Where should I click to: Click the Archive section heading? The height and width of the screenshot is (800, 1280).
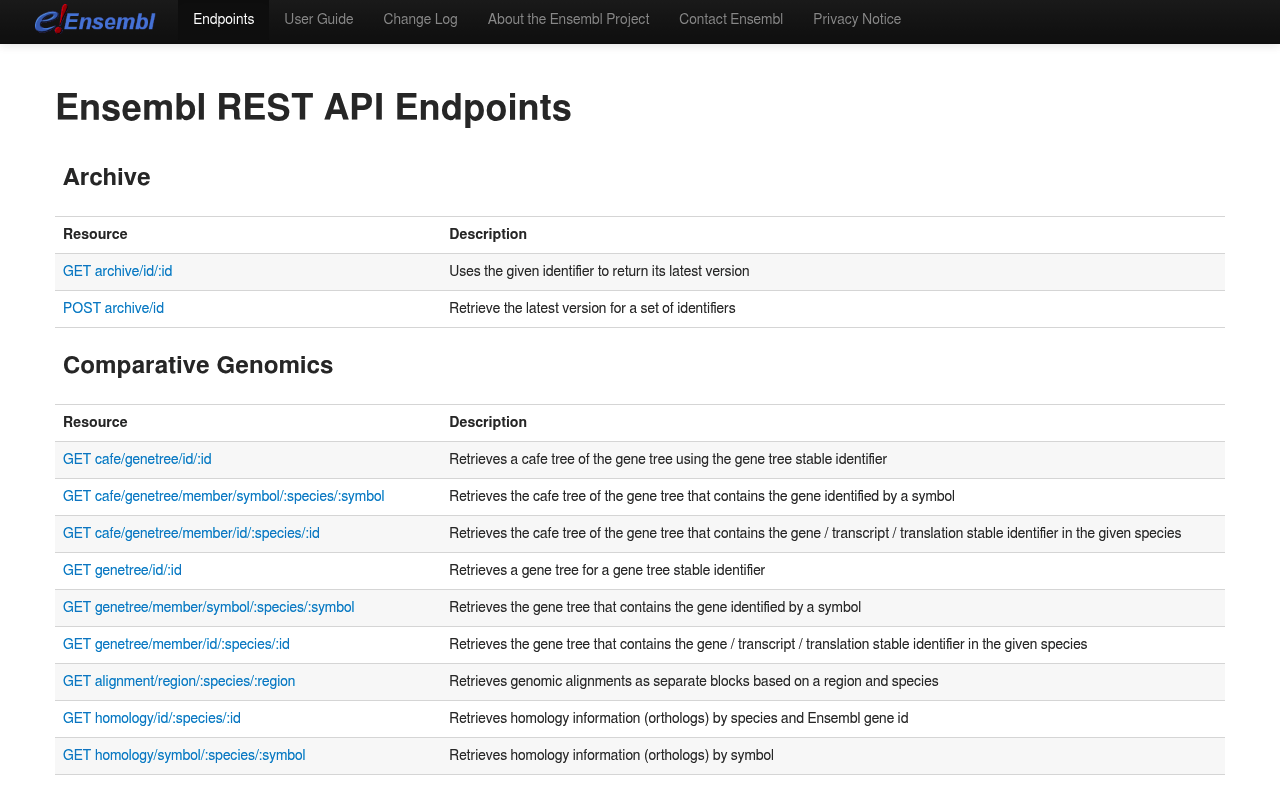[x=107, y=177]
